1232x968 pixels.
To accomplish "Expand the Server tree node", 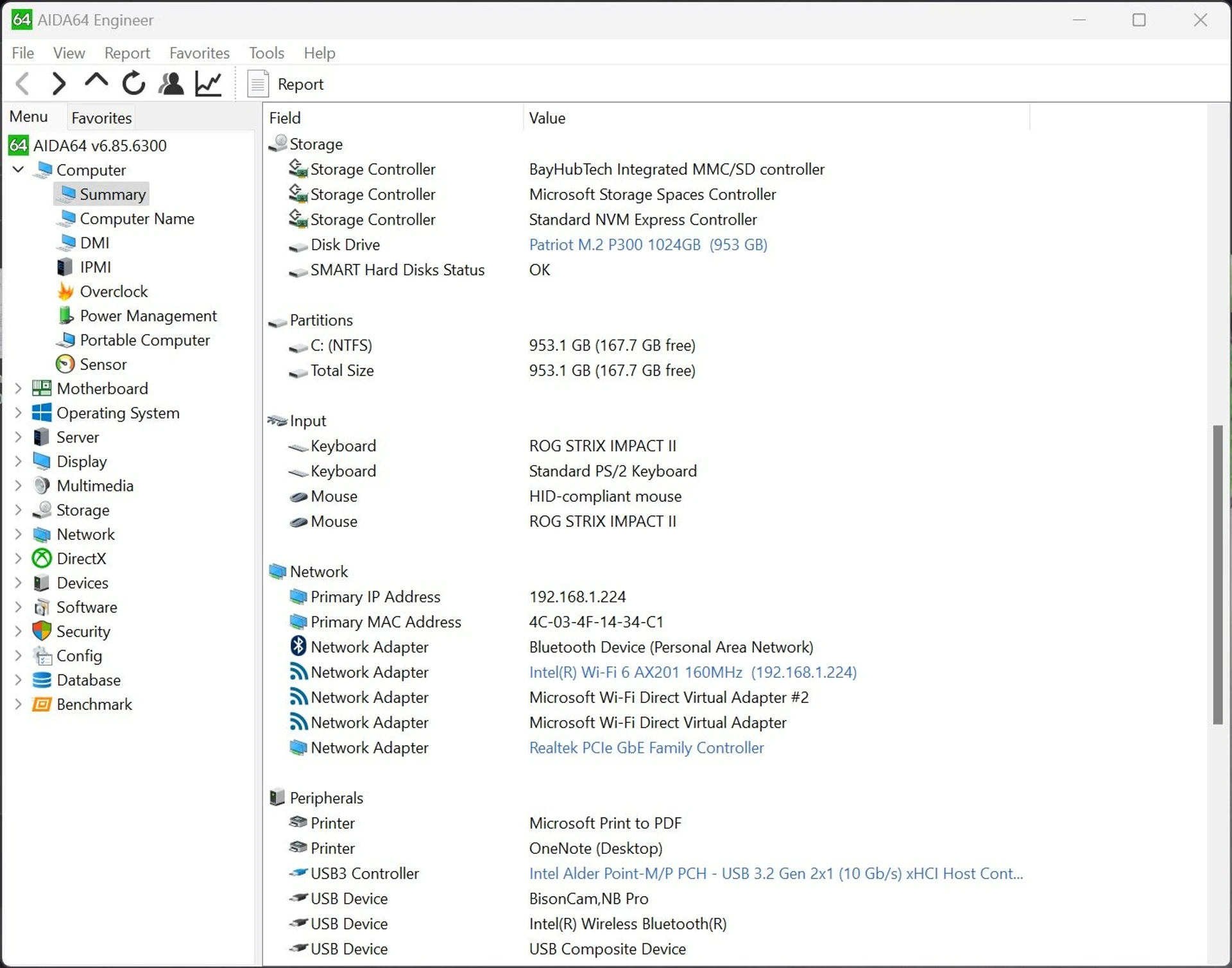I will (x=18, y=437).
